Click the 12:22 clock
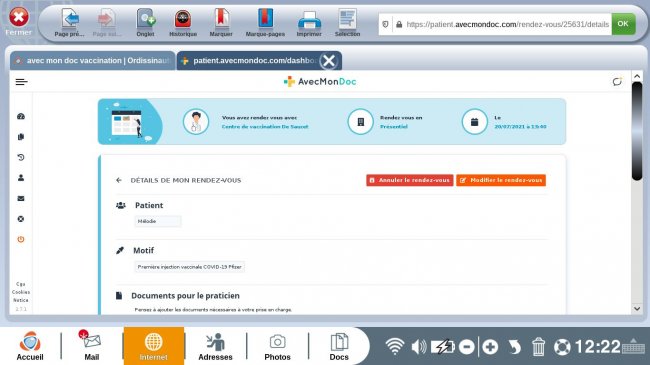This screenshot has width=650, height=365. pyautogui.click(x=597, y=346)
